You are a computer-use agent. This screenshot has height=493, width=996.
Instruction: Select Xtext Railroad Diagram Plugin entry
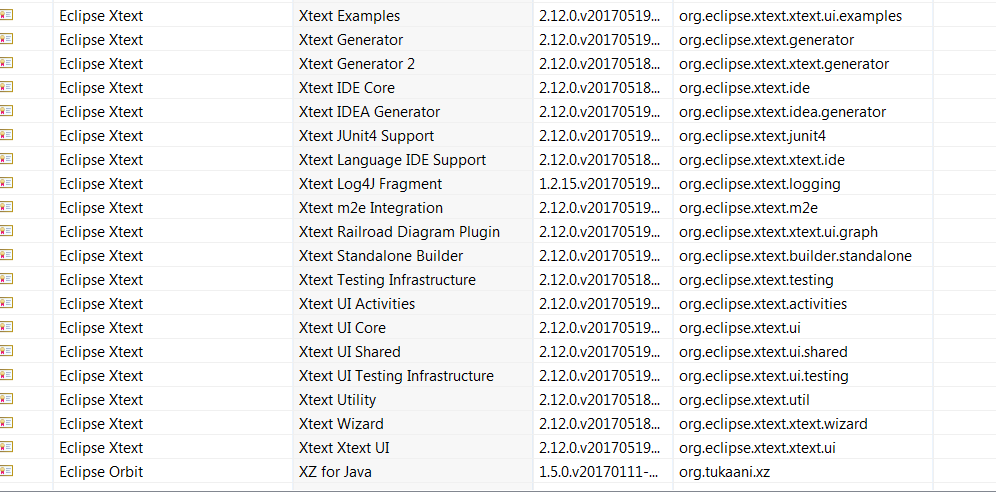(x=399, y=232)
